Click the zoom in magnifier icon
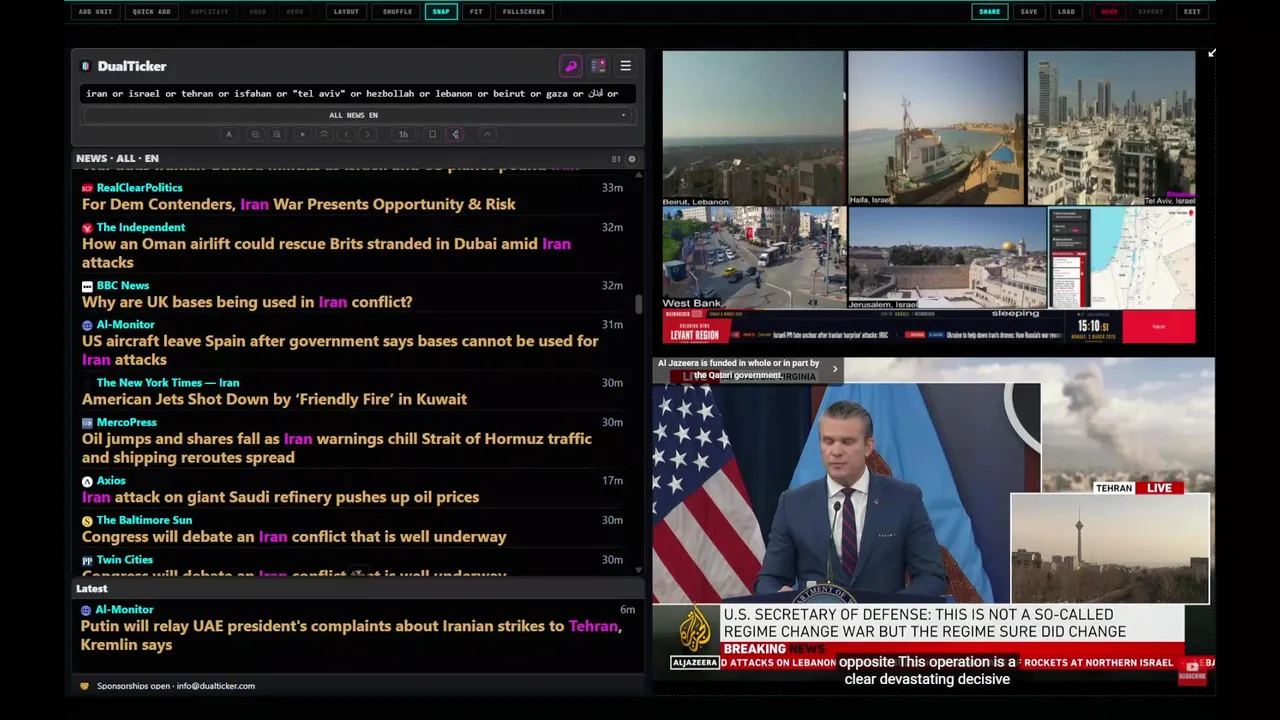Image resolution: width=1280 pixels, height=720 pixels. 277,134
